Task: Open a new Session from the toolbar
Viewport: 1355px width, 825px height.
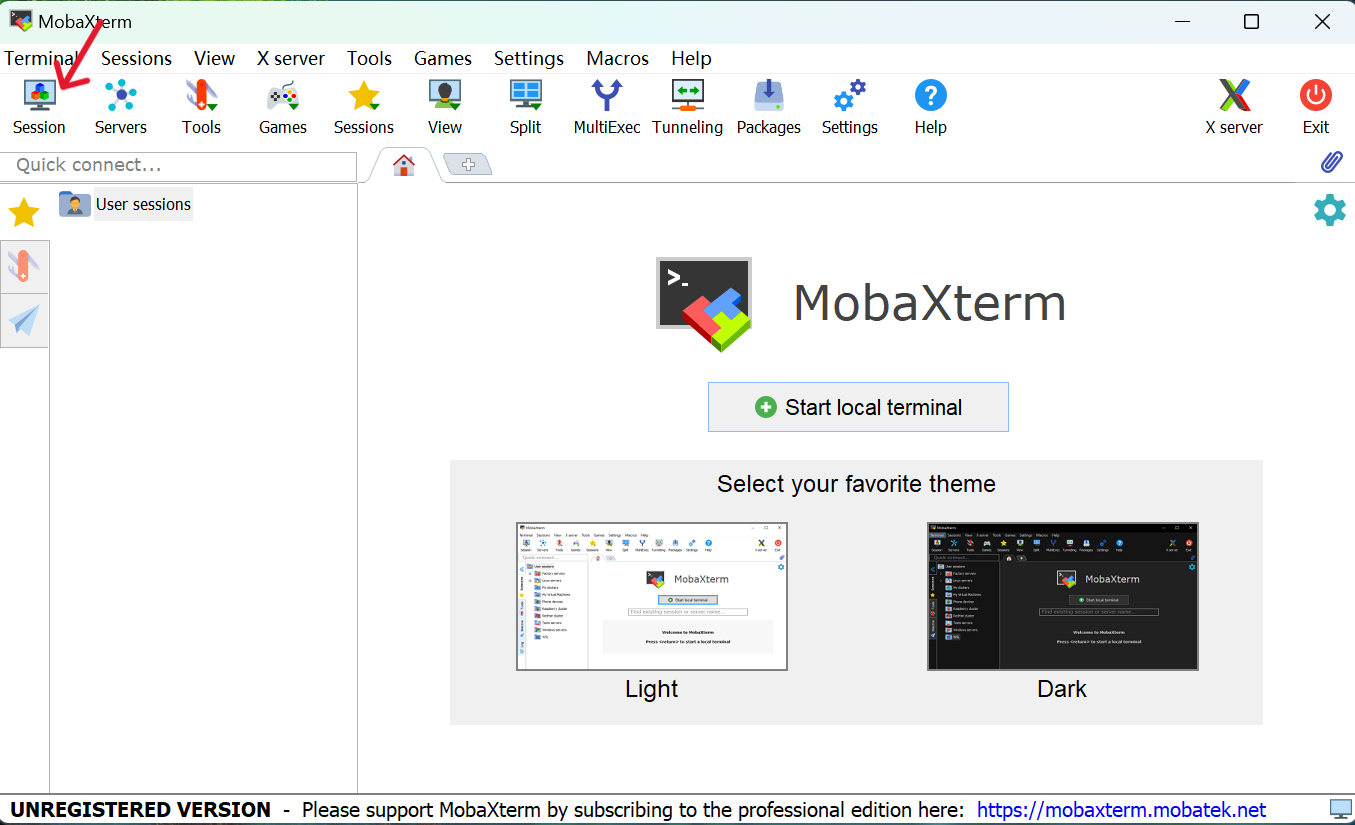Action: point(39,108)
